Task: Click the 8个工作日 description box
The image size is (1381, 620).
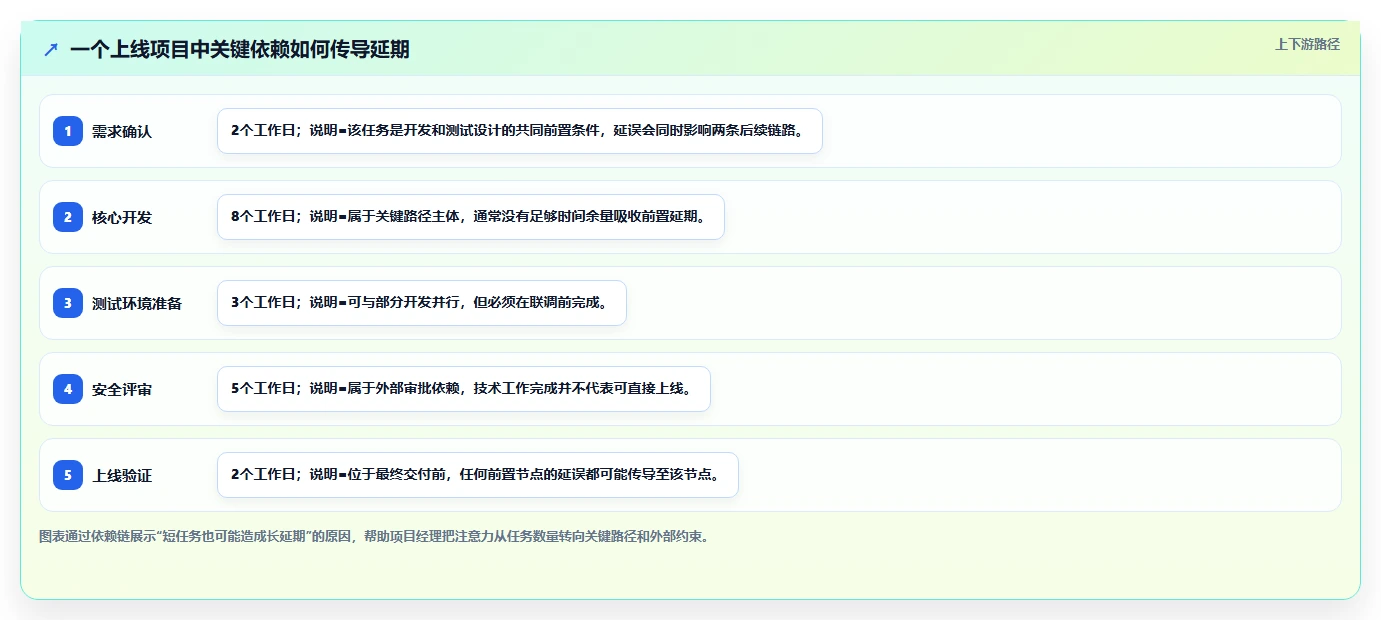Action: [x=471, y=217]
